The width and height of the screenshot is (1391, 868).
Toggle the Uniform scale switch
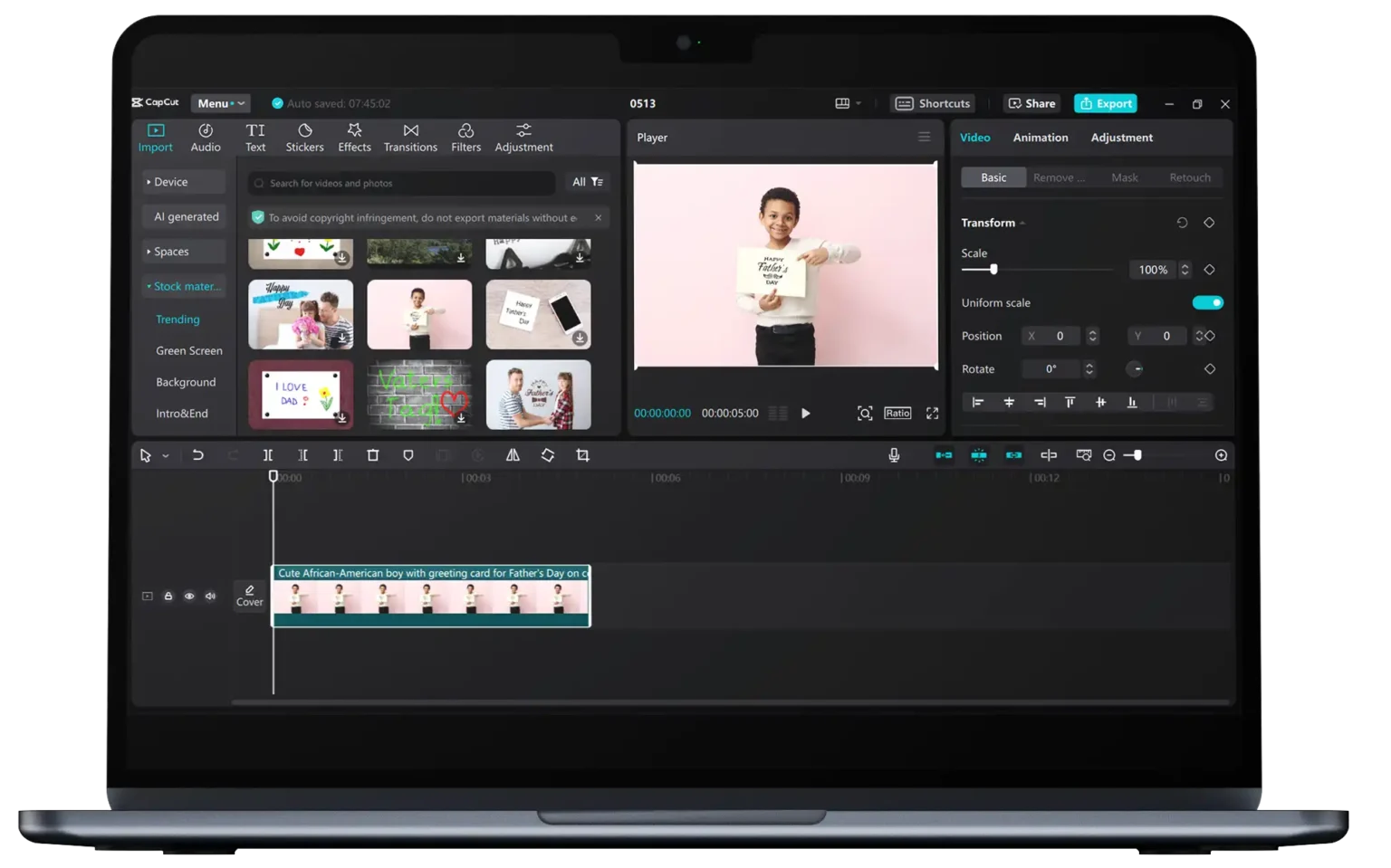tap(1207, 303)
